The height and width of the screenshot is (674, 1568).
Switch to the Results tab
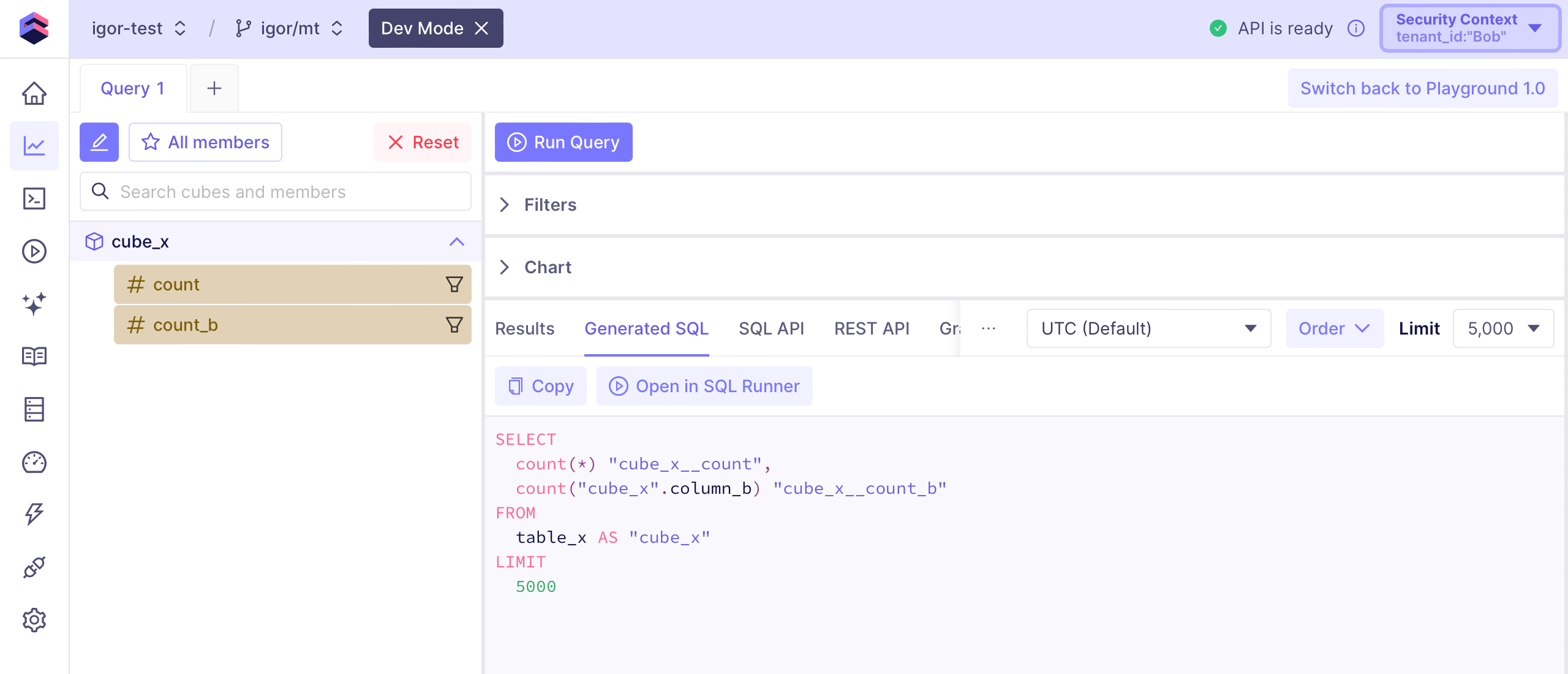coord(525,328)
